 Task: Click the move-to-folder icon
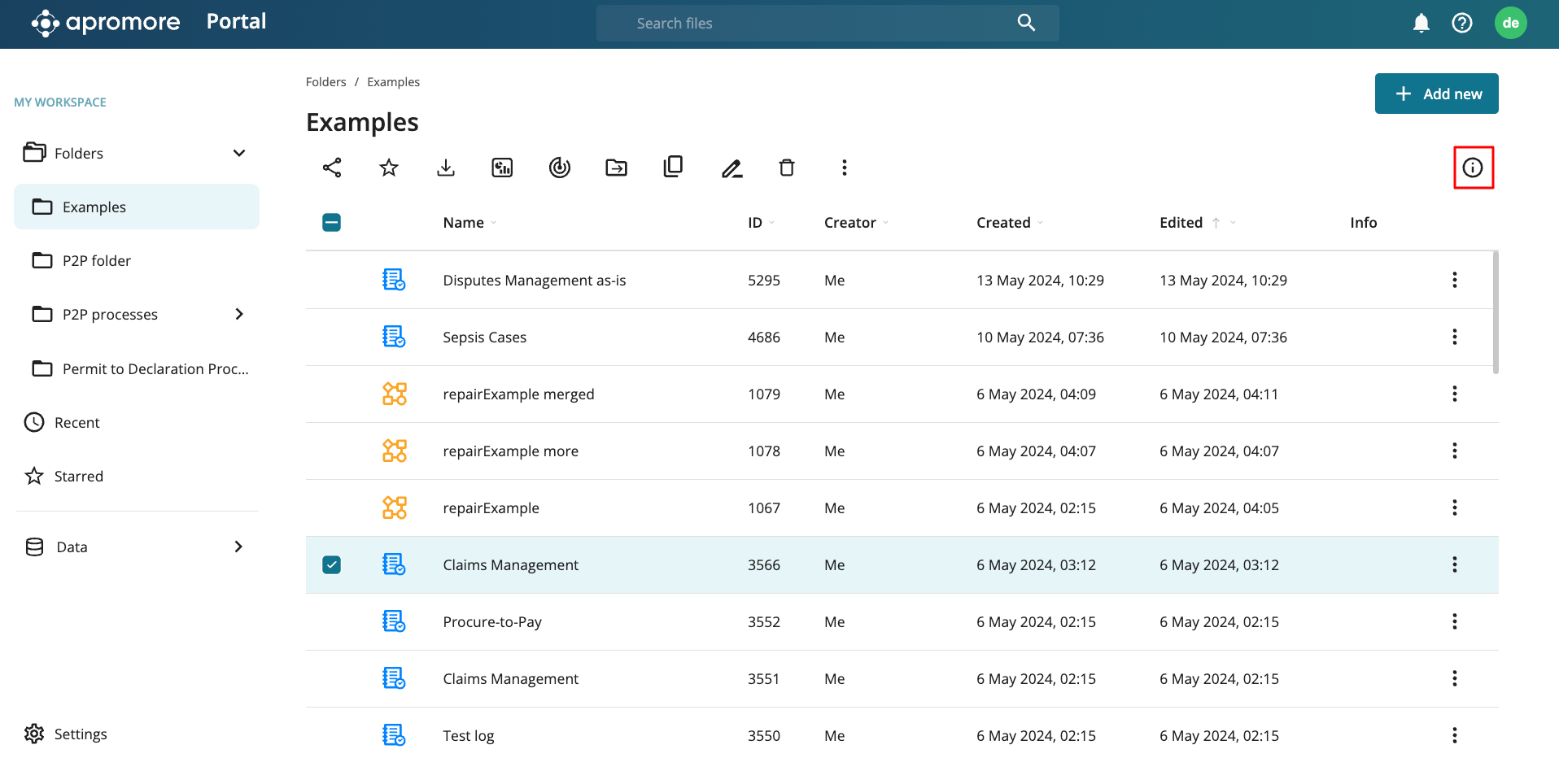pos(616,168)
